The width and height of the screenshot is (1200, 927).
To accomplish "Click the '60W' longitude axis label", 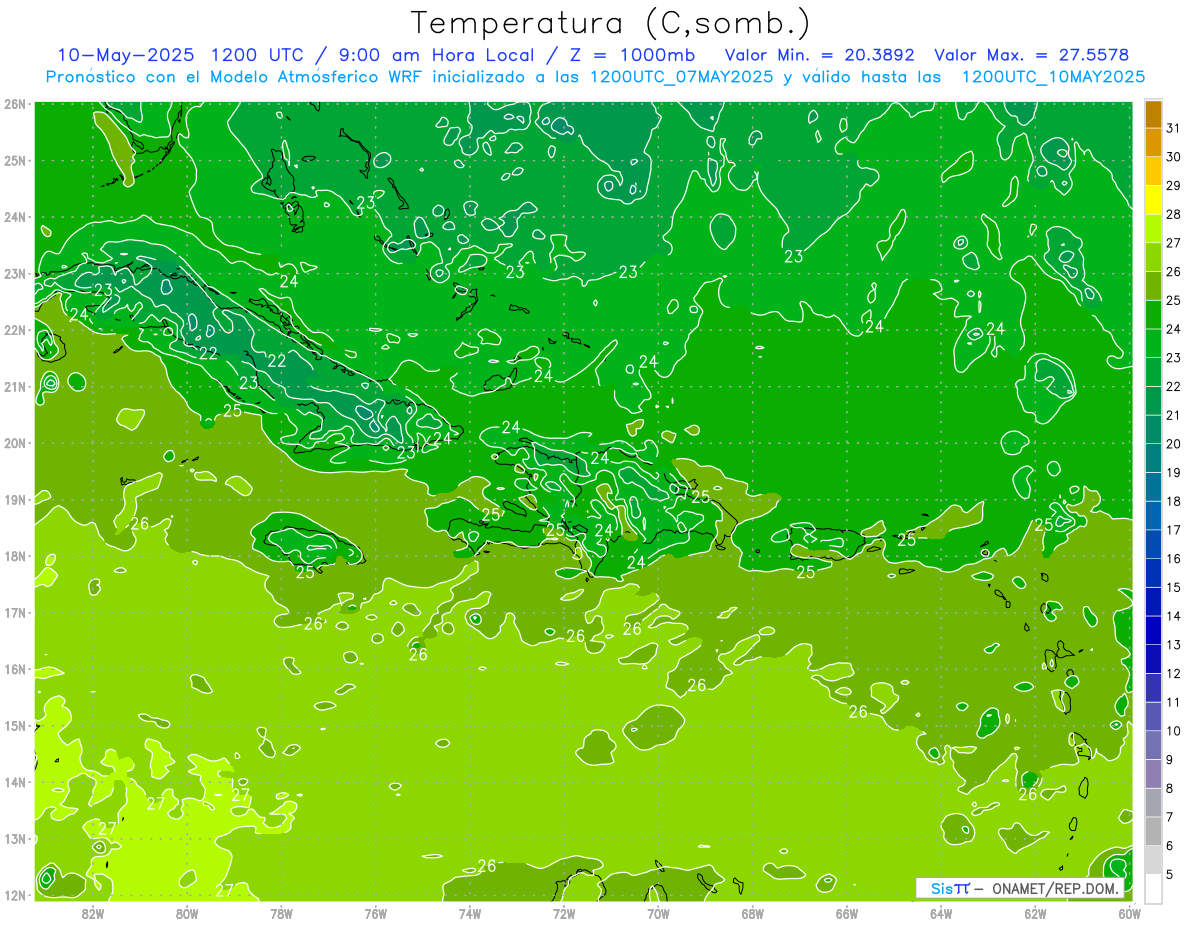I will pyautogui.click(x=1130, y=913).
